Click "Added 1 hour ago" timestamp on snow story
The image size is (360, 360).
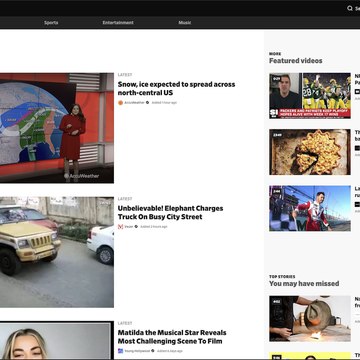click(x=164, y=103)
